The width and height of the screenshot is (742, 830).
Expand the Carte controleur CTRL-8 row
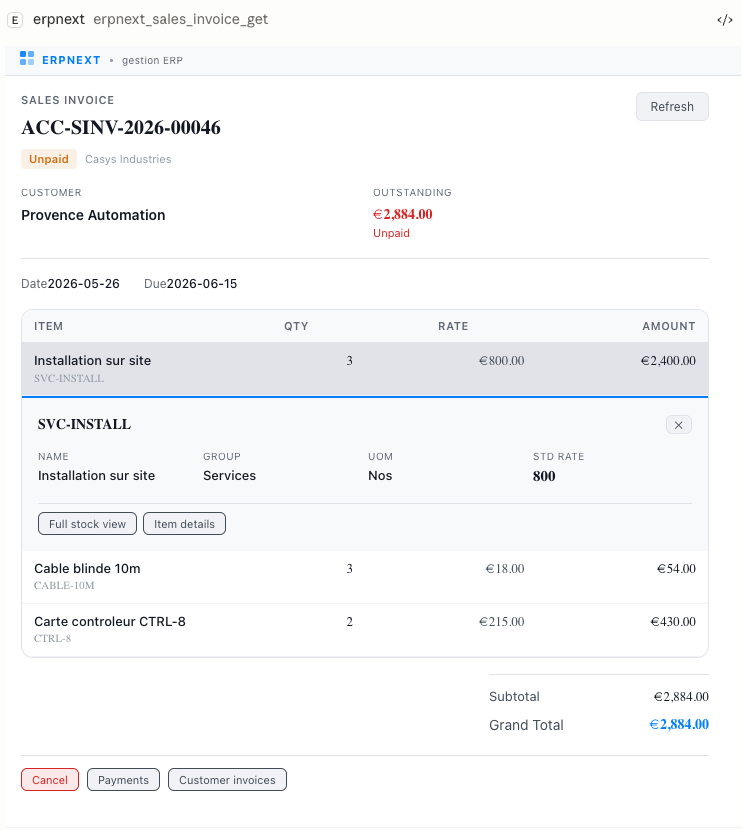(365, 630)
